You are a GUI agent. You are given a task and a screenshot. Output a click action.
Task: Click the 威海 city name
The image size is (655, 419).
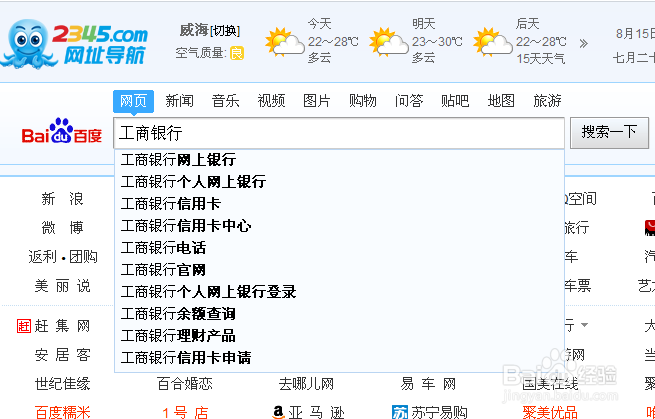coord(193,30)
